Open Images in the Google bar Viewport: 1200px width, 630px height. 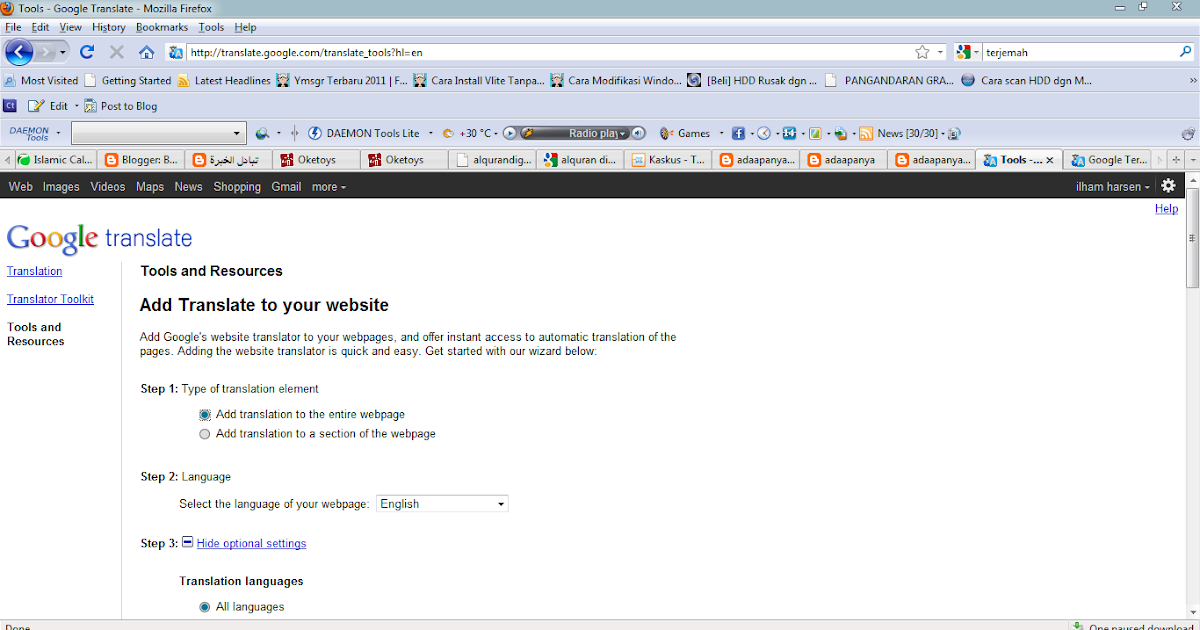61,187
